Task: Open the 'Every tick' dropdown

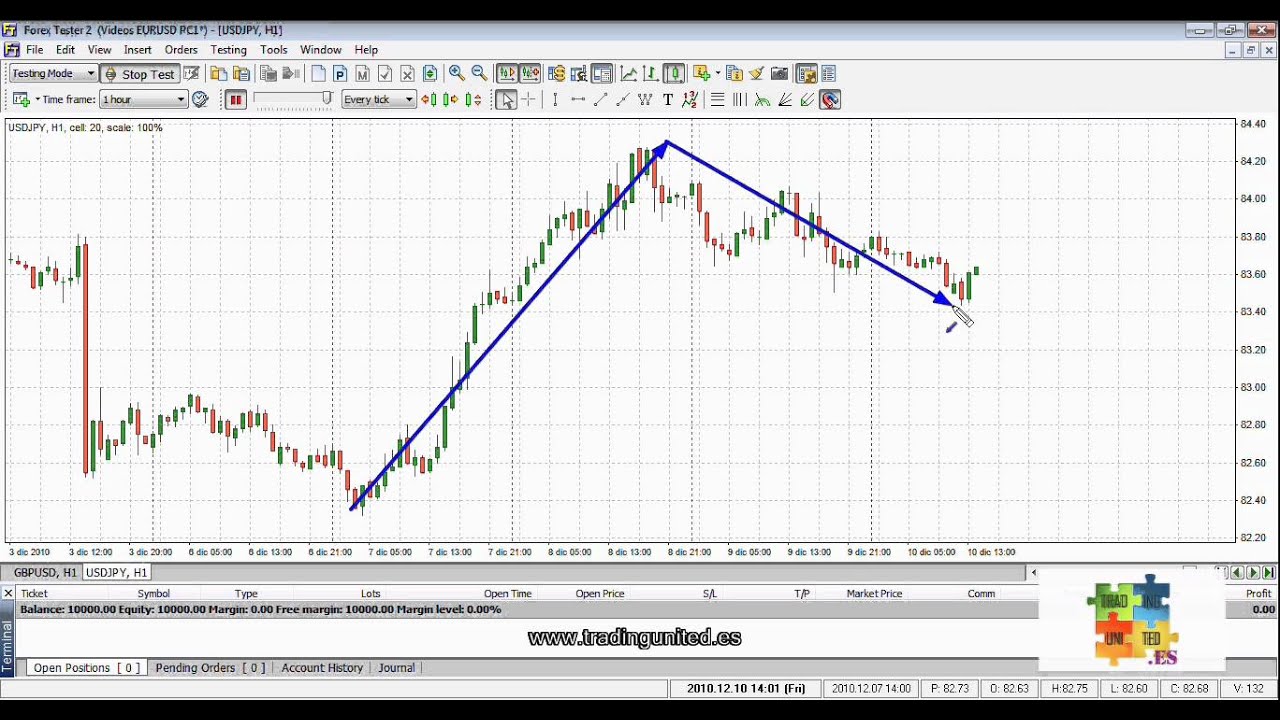Action: (x=378, y=99)
